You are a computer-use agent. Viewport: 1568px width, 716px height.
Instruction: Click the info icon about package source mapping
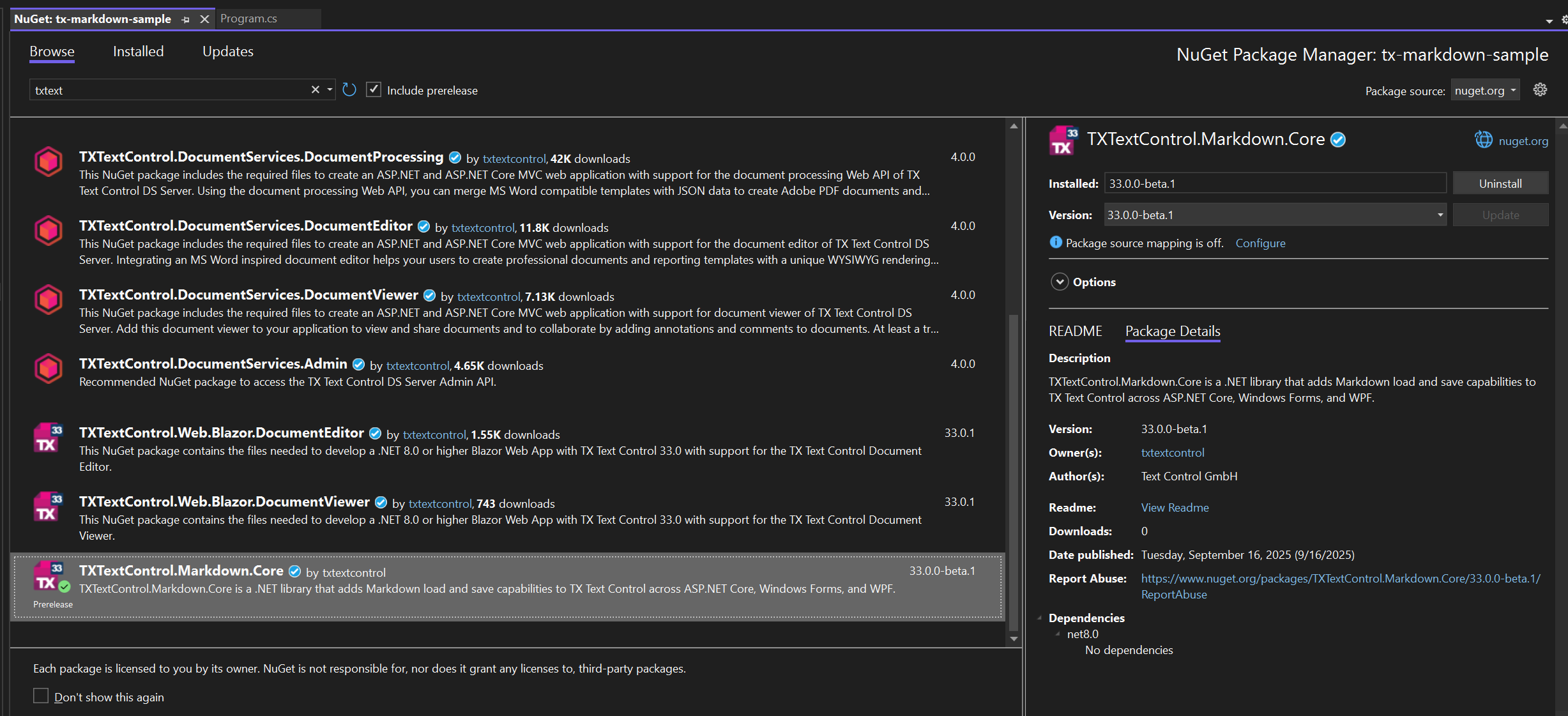(1056, 243)
